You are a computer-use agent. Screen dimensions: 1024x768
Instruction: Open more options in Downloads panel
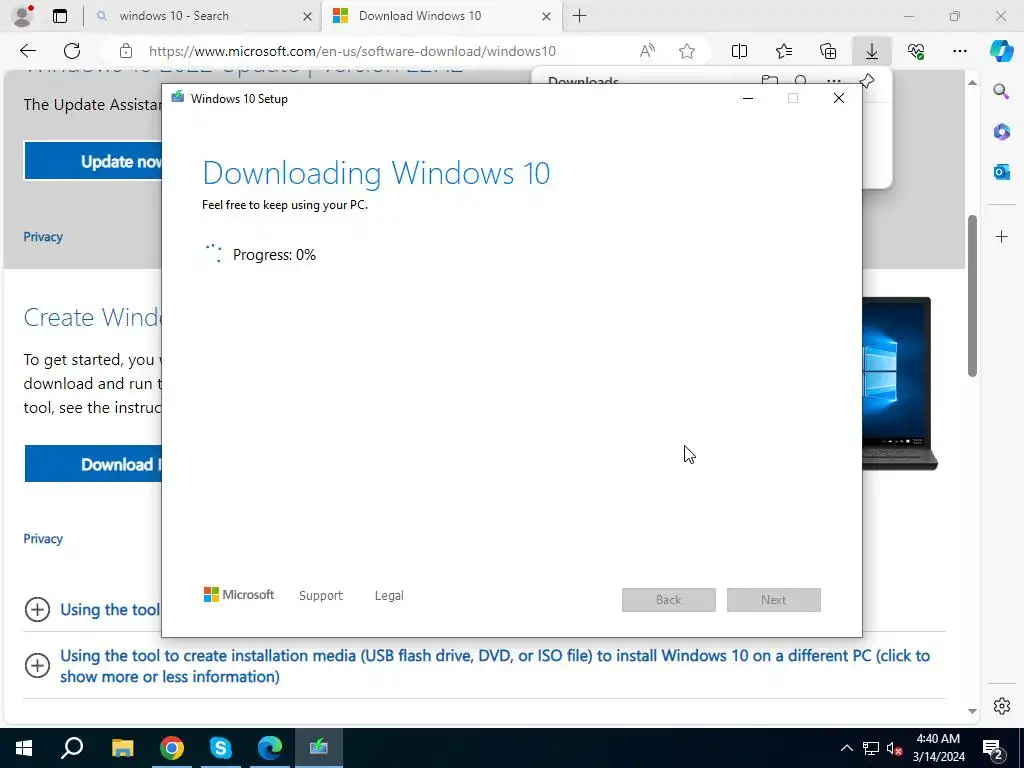click(x=834, y=82)
